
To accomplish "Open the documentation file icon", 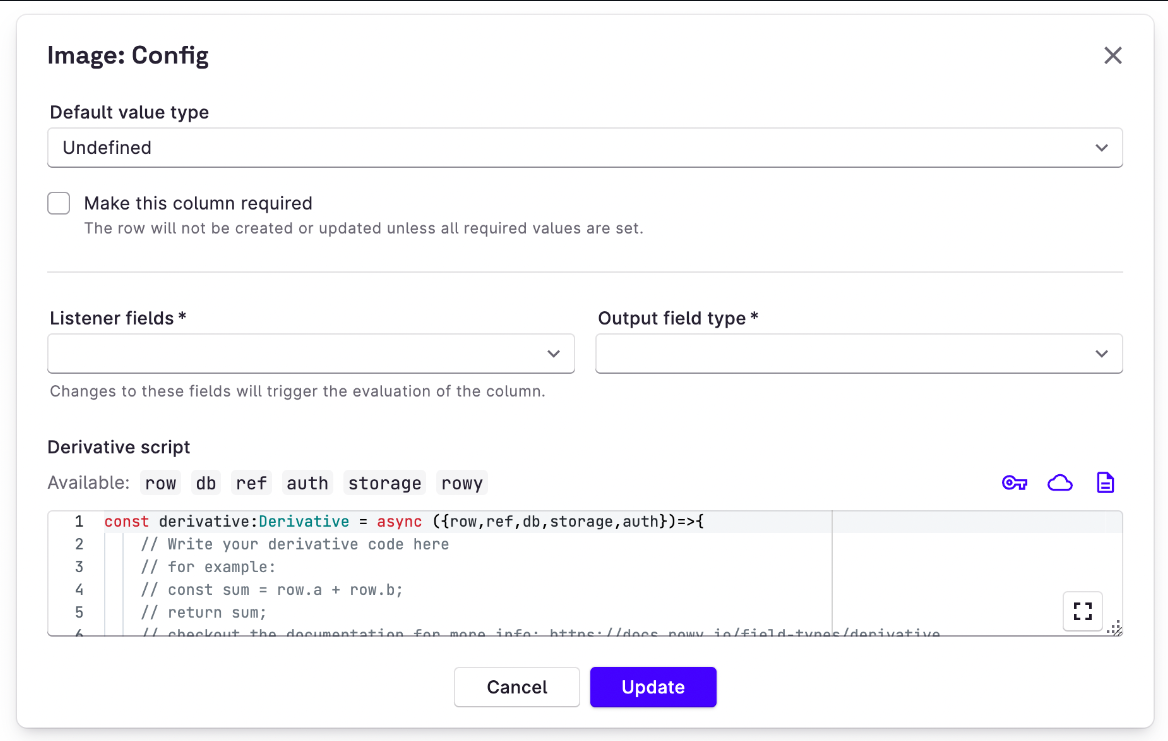I will (x=1105, y=483).
